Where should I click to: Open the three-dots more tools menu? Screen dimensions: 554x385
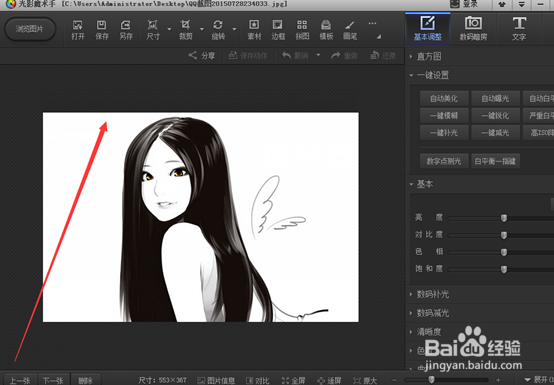[372, 23]
